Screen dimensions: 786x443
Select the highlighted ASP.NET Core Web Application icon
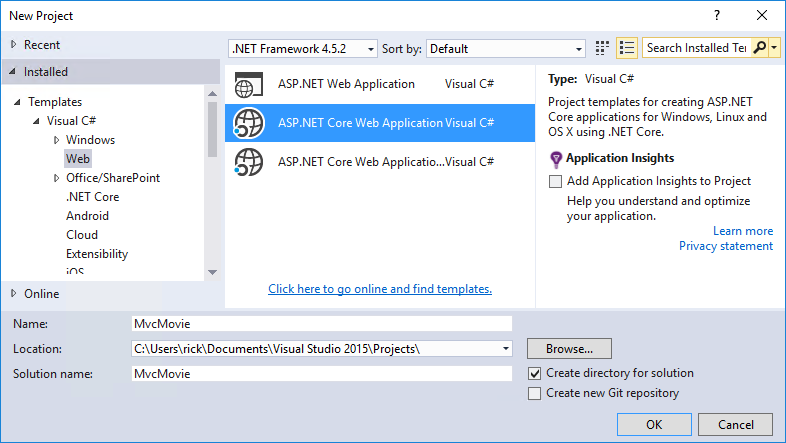(x=249, y=123)
